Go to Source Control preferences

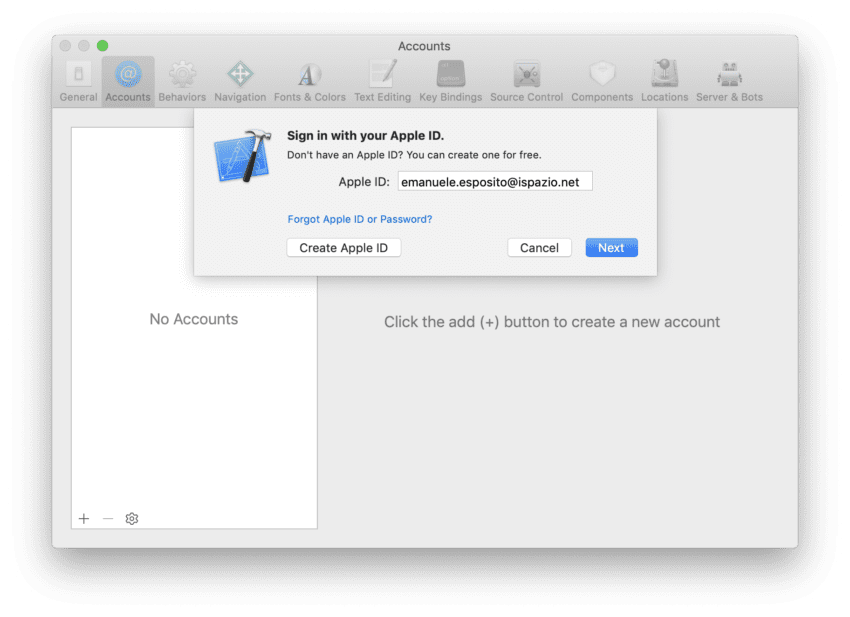[526, 81]
